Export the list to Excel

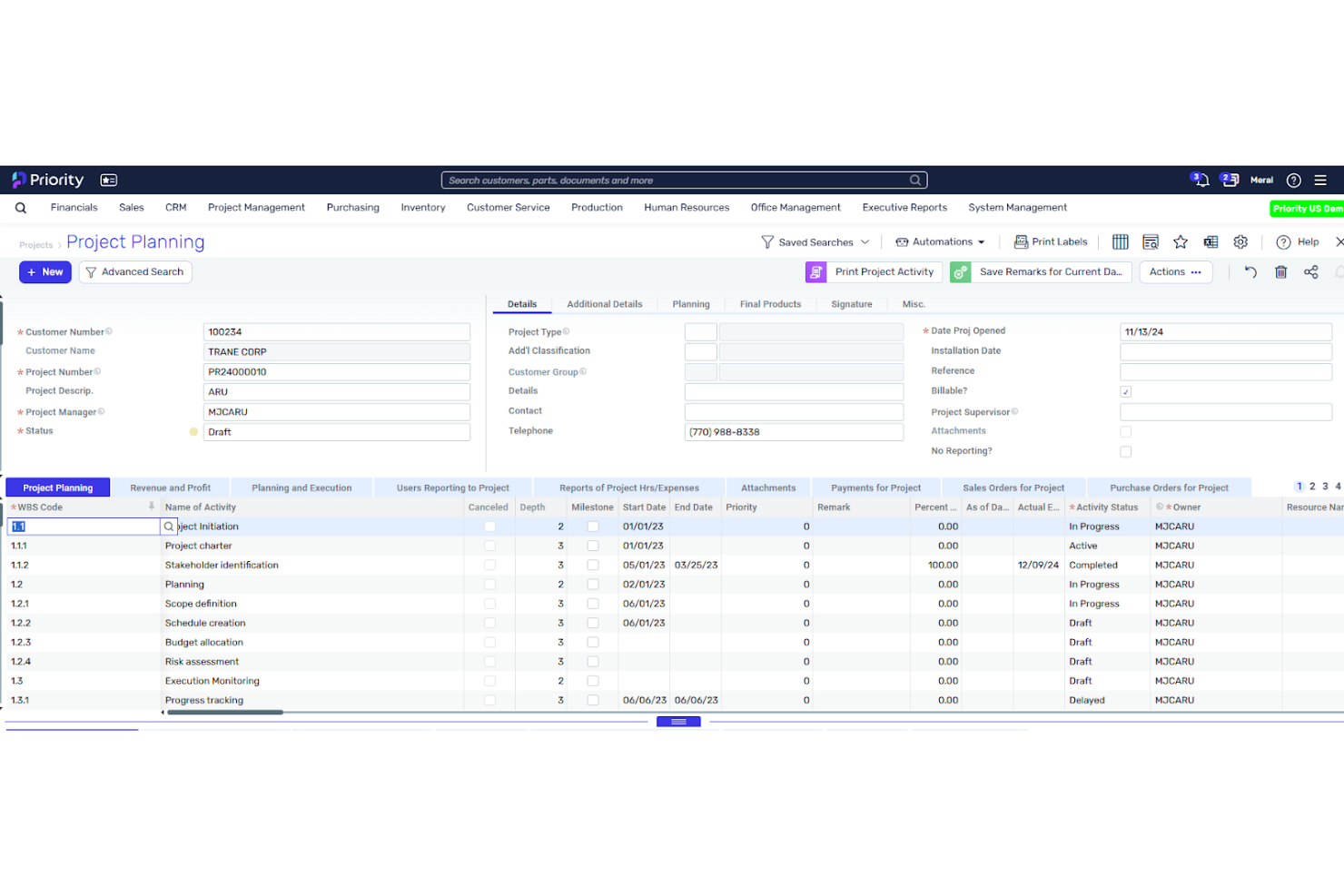1211,241
